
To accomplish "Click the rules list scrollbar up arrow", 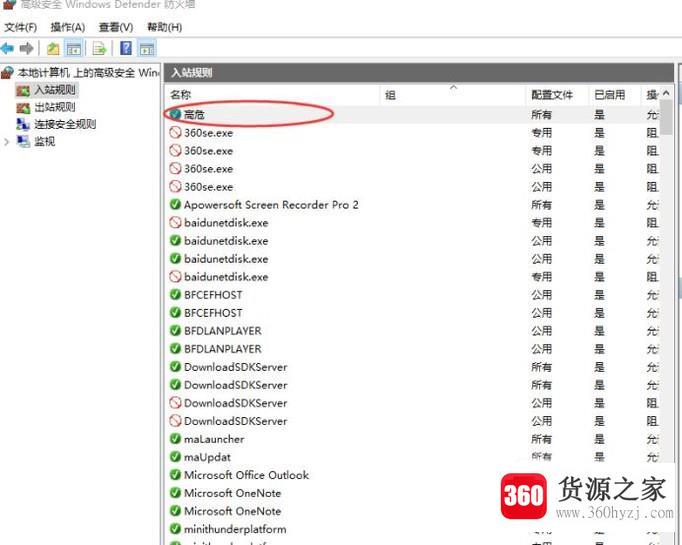I will pyautogui.click(x=666, y=93).
